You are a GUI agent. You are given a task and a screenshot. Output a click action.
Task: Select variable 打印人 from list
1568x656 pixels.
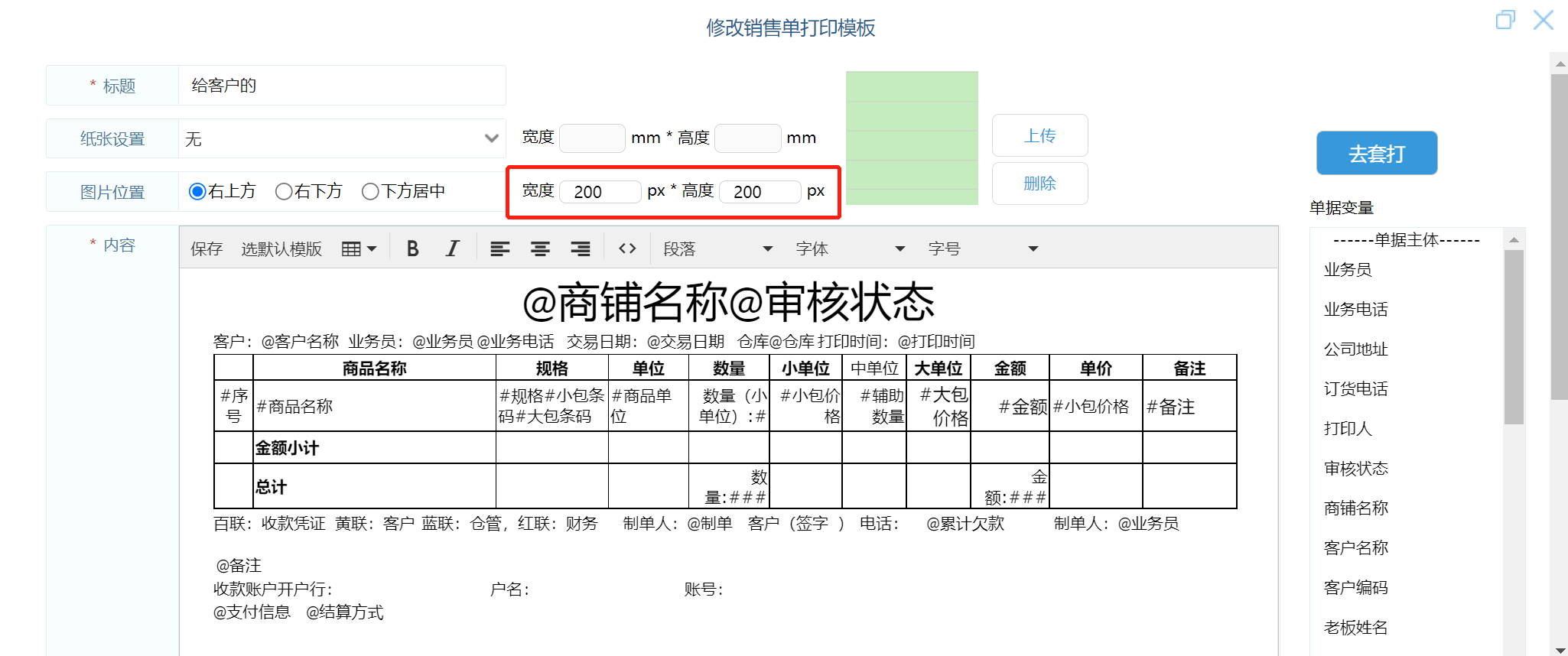(x=1348, y=428)
